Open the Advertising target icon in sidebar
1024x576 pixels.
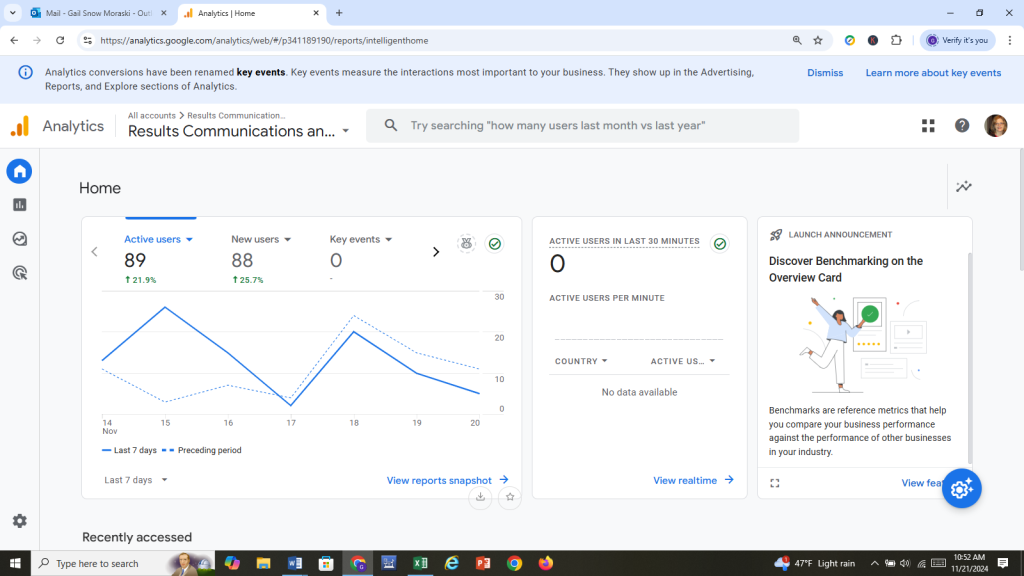[x=20, y=273]
